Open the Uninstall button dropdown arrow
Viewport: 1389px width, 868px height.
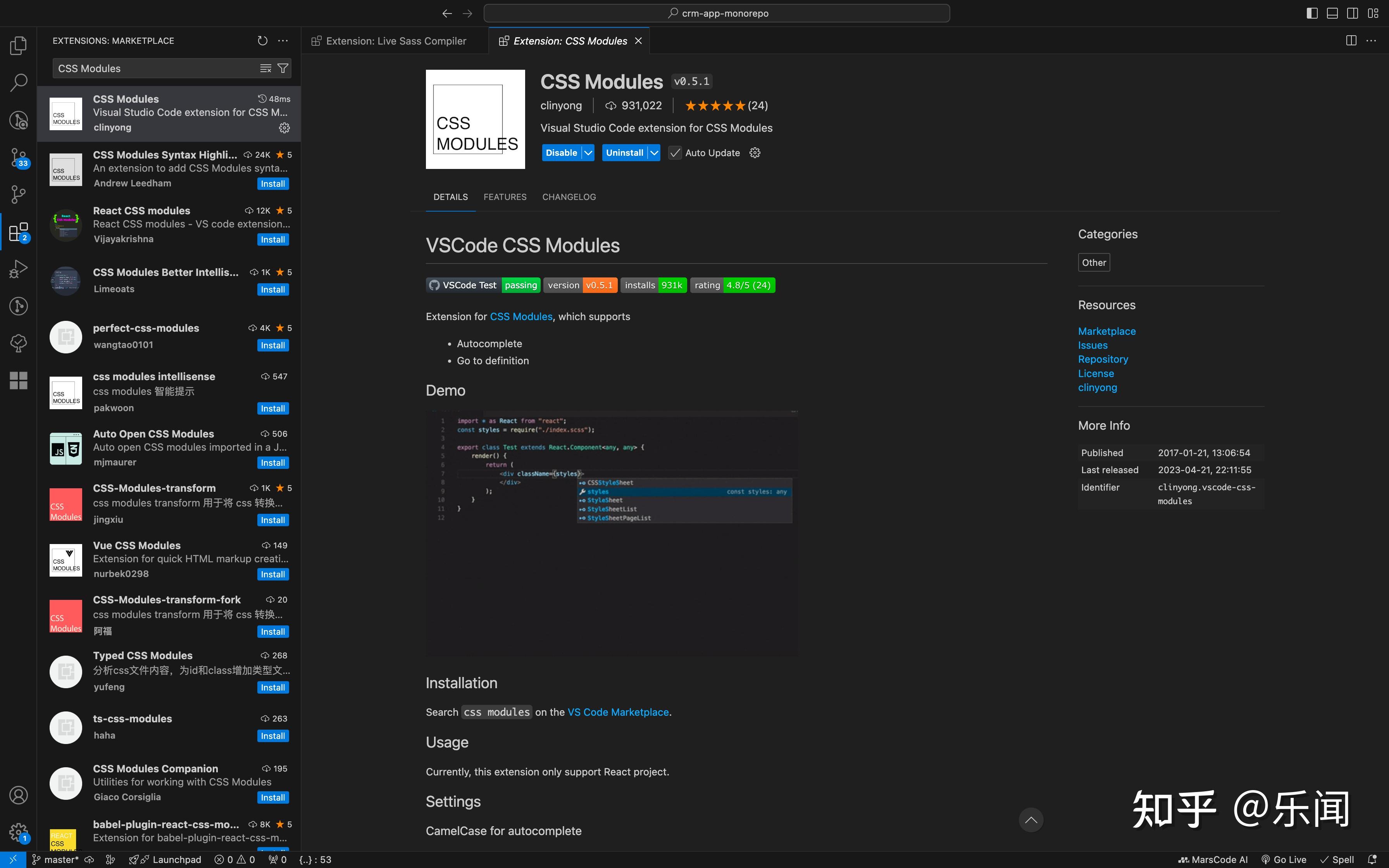pos(654,153)
